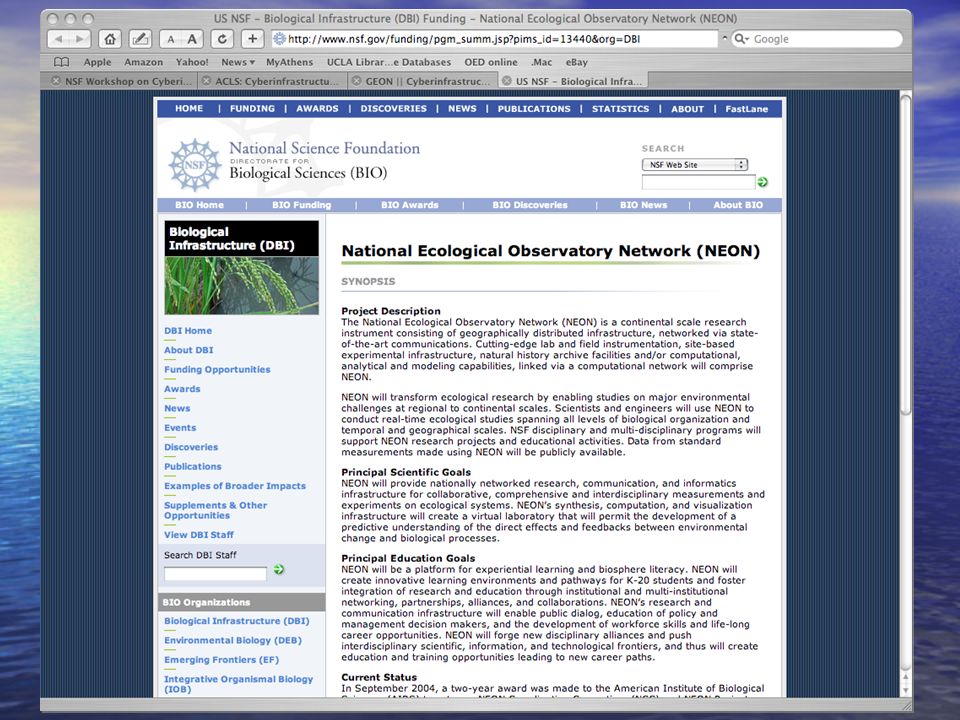
Task: Open View DBI Staff link
Action: pos(198,535)
